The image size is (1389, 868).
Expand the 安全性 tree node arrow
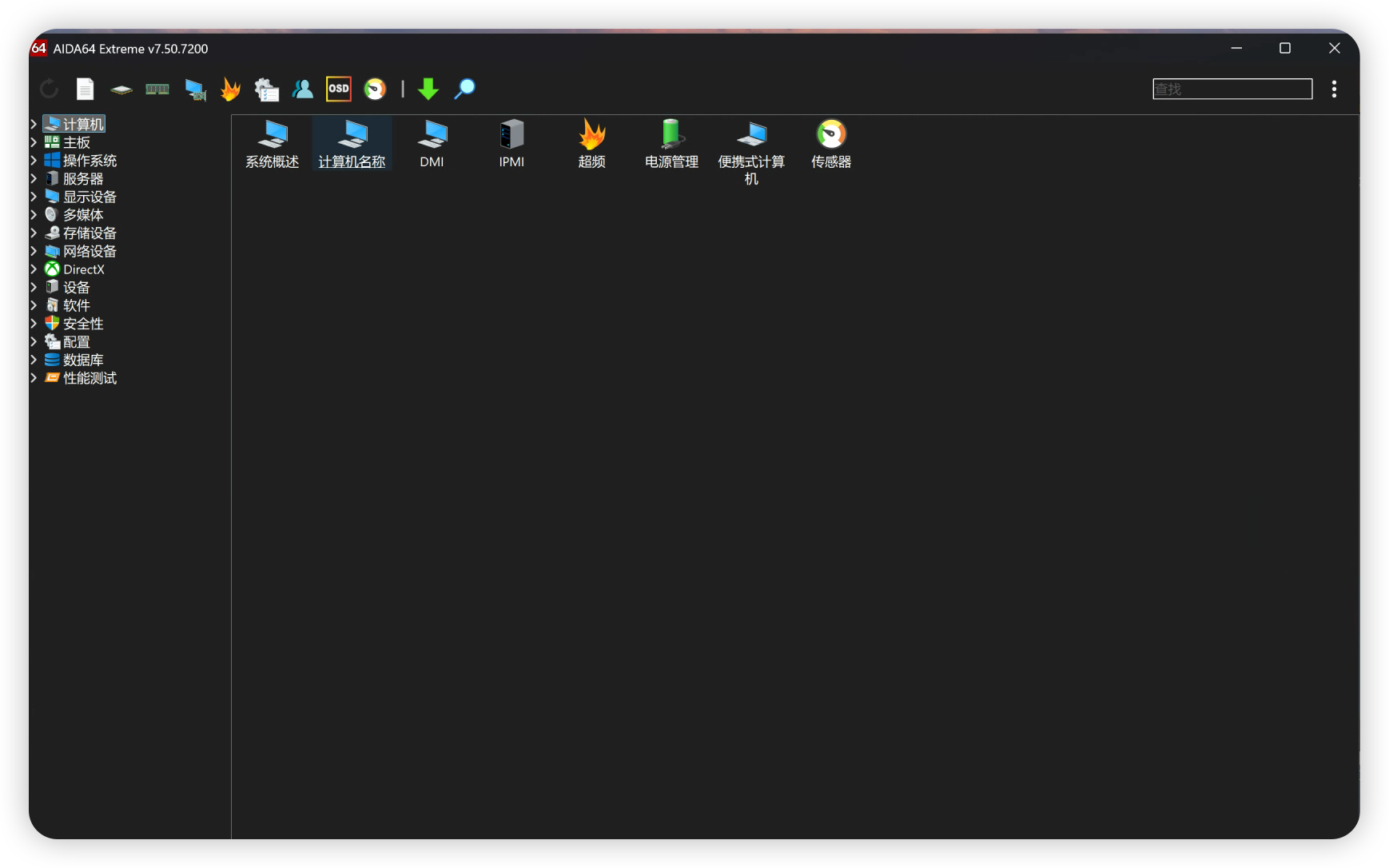pyautogui.click(x=34, y=324)
